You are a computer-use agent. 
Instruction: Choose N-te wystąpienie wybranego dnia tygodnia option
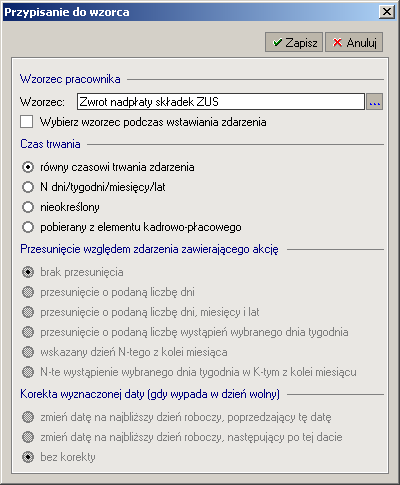28,372
